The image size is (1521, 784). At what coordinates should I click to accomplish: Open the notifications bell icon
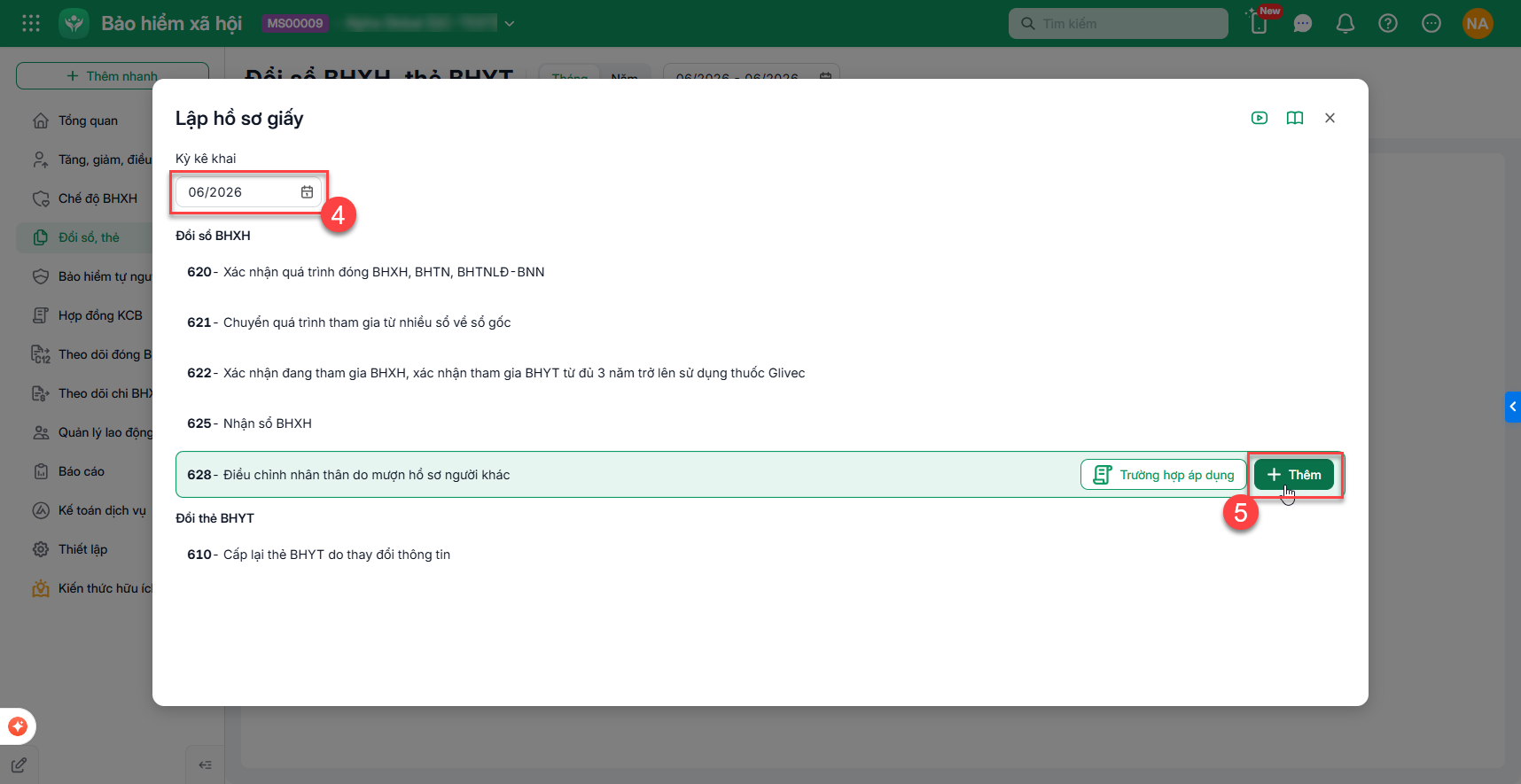[x=1345, y=24]
